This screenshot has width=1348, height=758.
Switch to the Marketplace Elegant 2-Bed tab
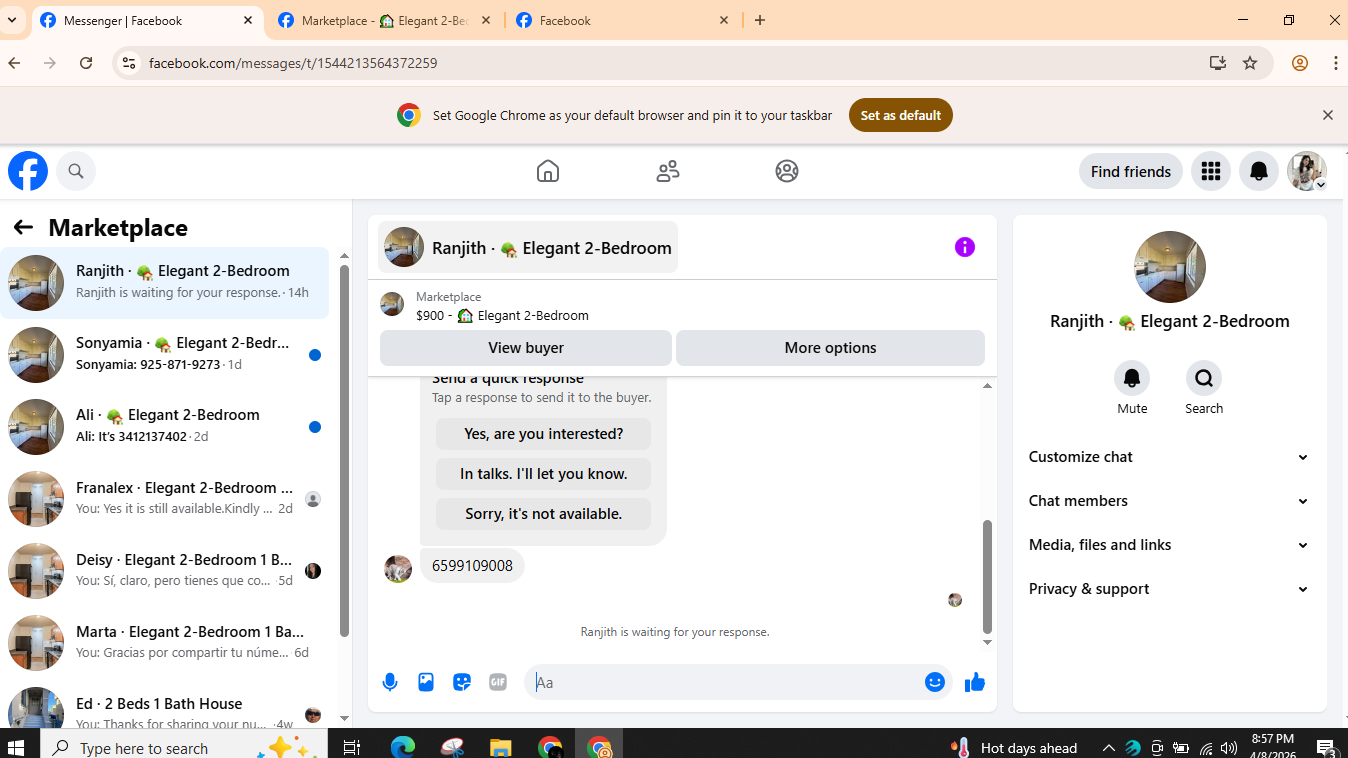coord(385,20)
